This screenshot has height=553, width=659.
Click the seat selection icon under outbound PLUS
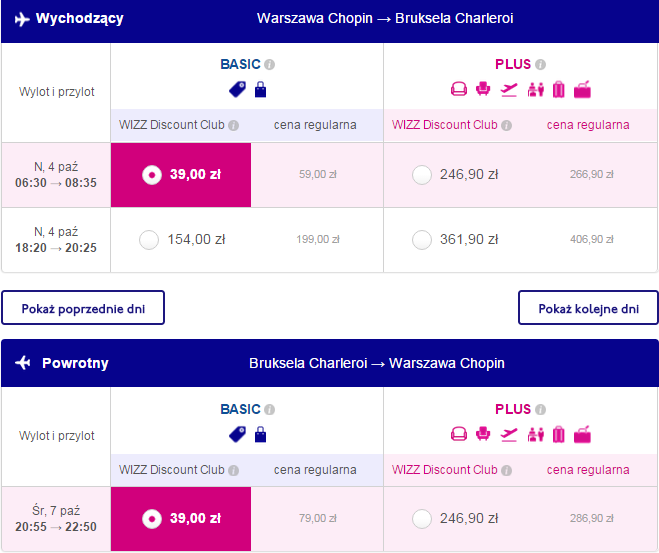483,90
